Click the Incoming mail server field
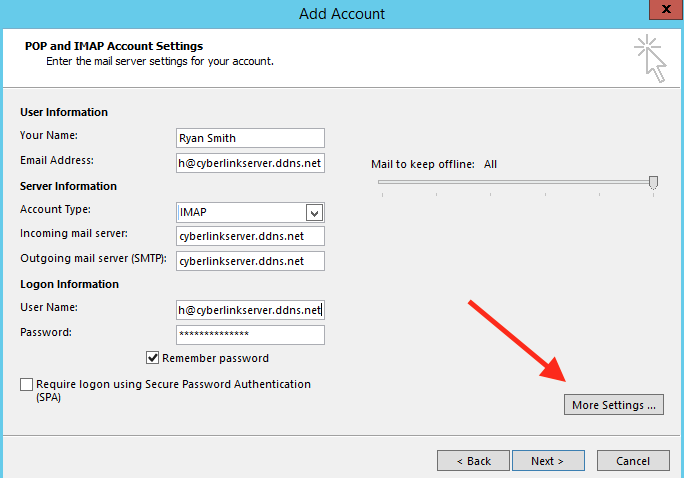 pos(250,236)
